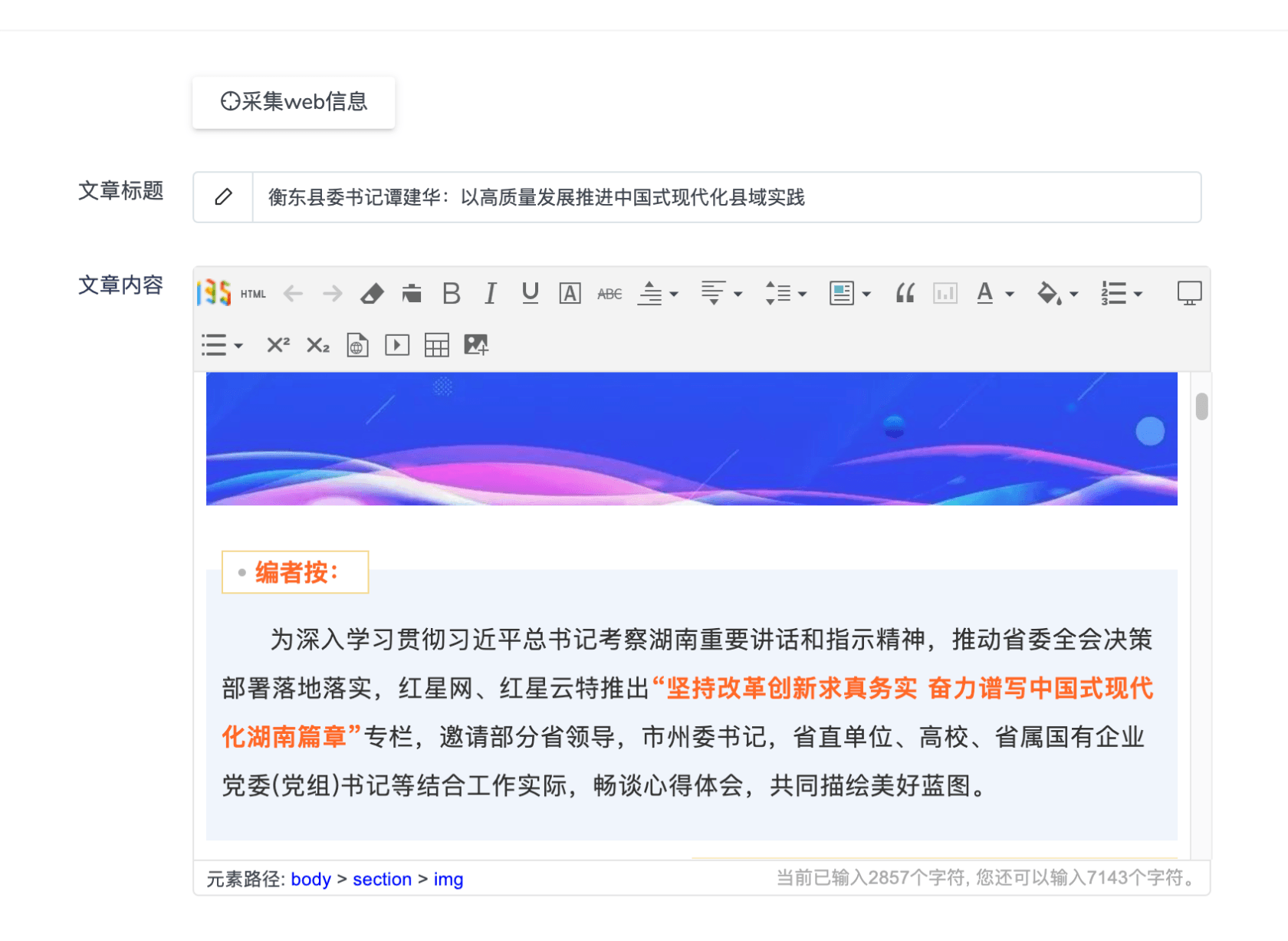Insert an ordered numbered list
This screenshot has width=1288, height=941.
tap(1113, 294)
